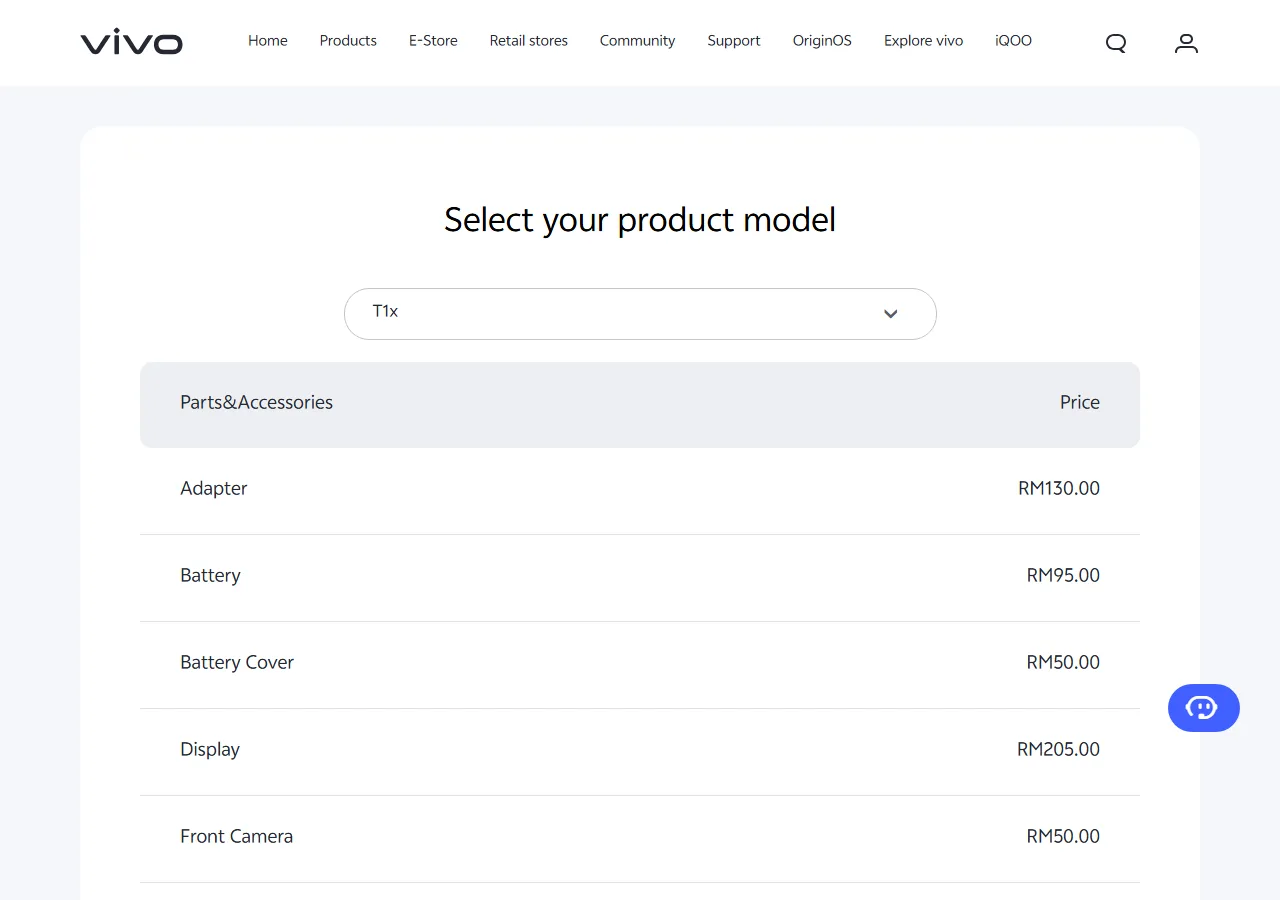Viewport: 1280px width, 900px height.
Task: Select the Adapter row label
Action: click(214, 489)
